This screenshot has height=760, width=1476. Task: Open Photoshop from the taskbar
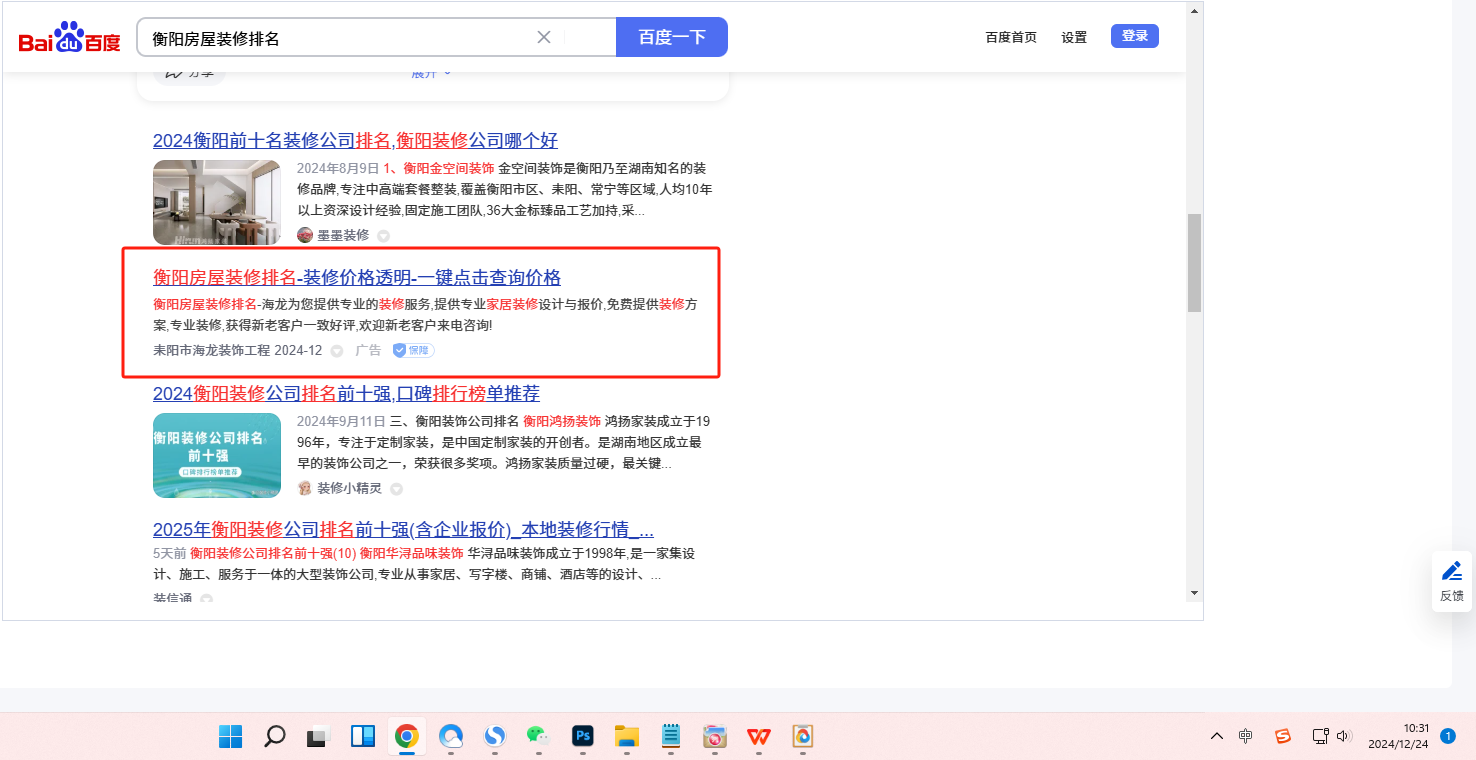[x=583, y=737]
